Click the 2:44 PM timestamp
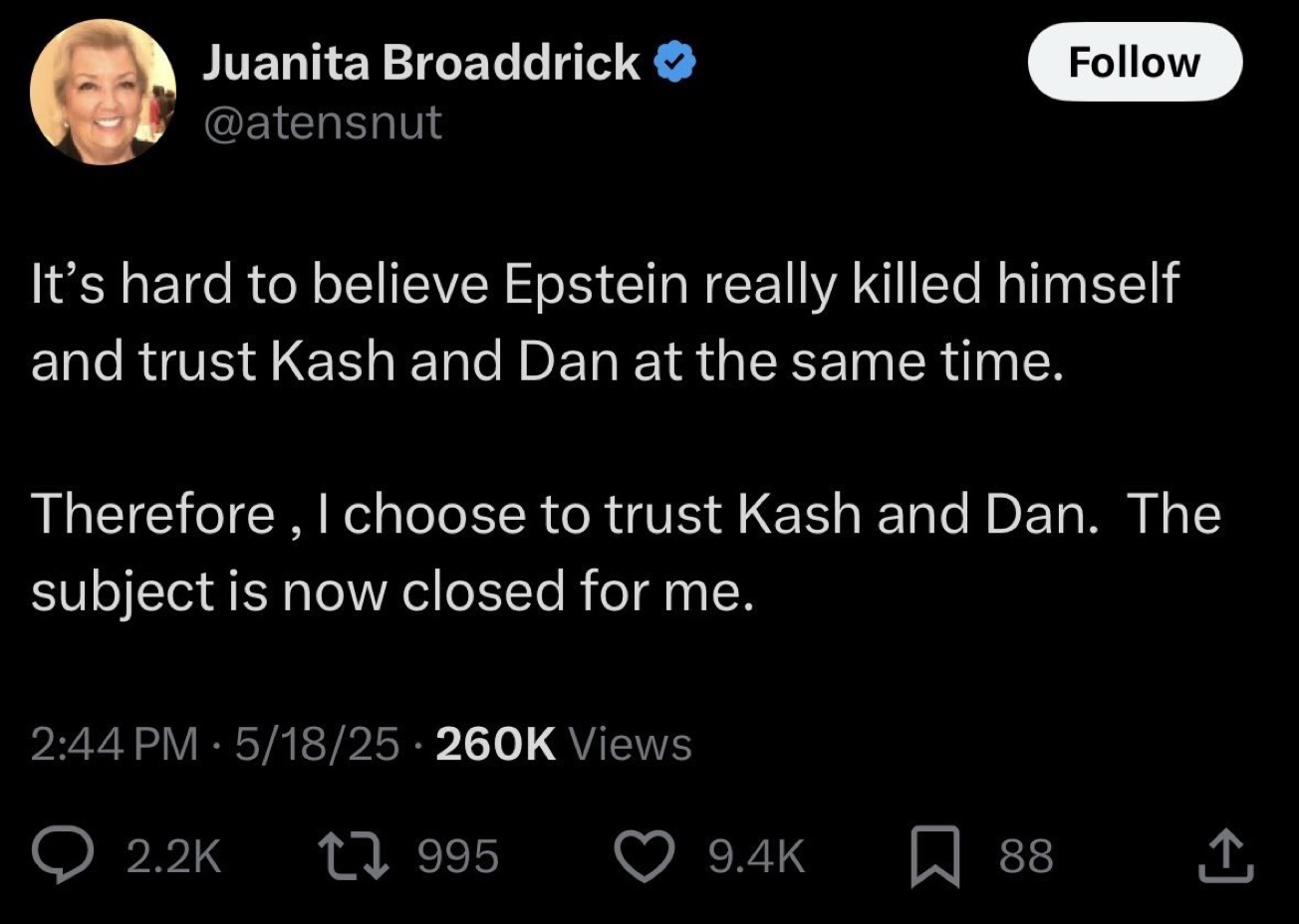 click(115, 744)
